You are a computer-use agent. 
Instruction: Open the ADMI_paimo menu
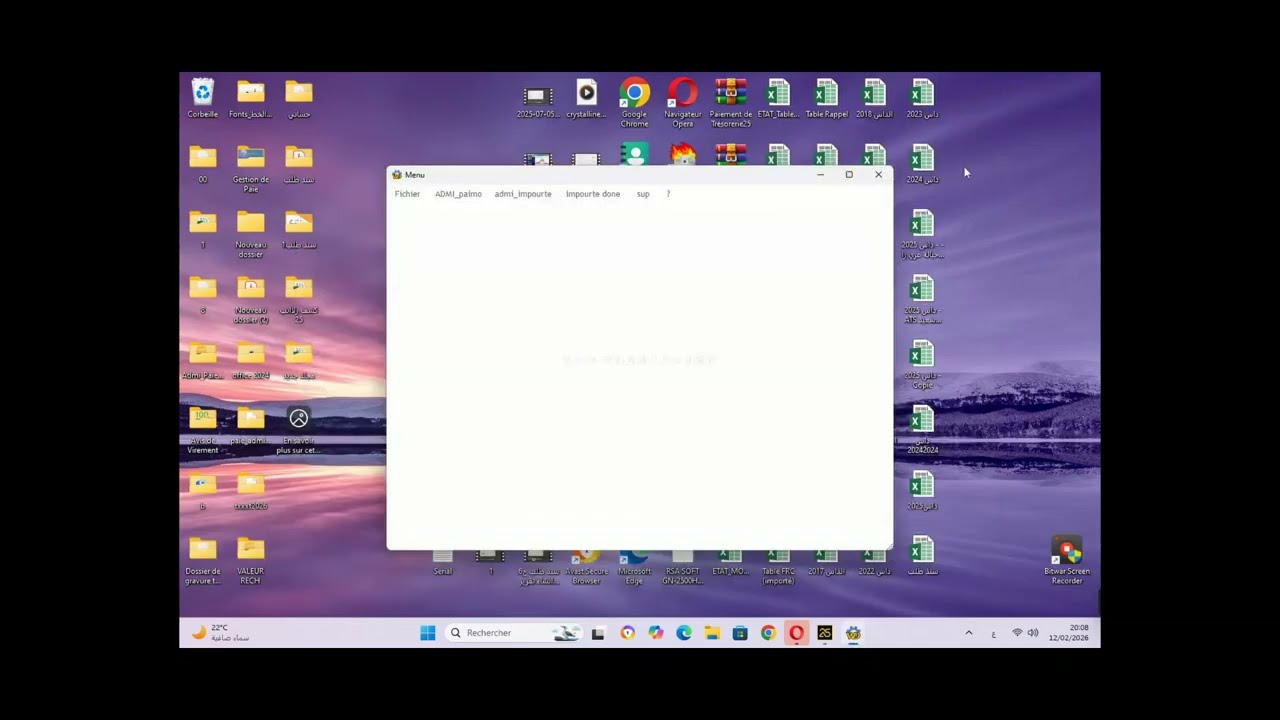[458, 194]
